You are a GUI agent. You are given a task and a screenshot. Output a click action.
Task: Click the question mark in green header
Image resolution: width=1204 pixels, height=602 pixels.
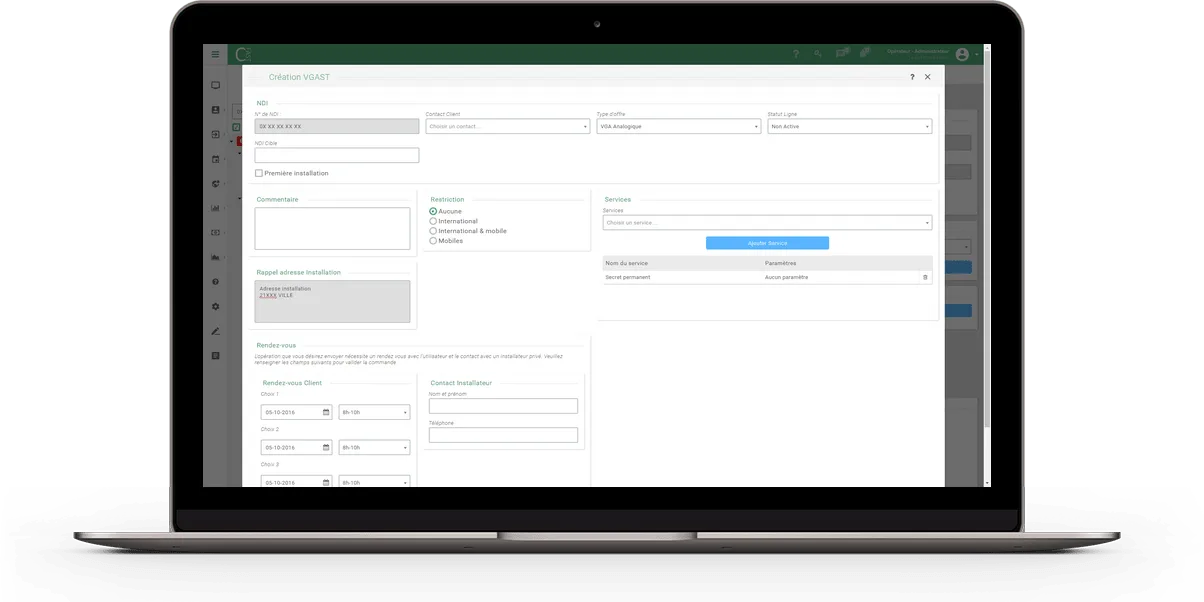pos(796,54)
